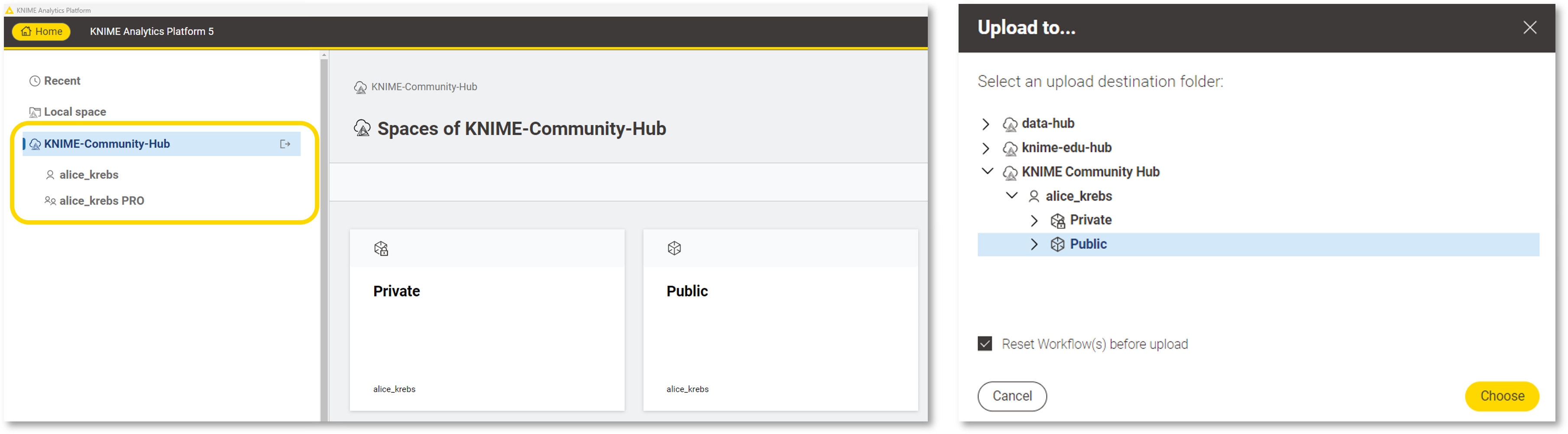Open the Home tab

pos(42,32)
